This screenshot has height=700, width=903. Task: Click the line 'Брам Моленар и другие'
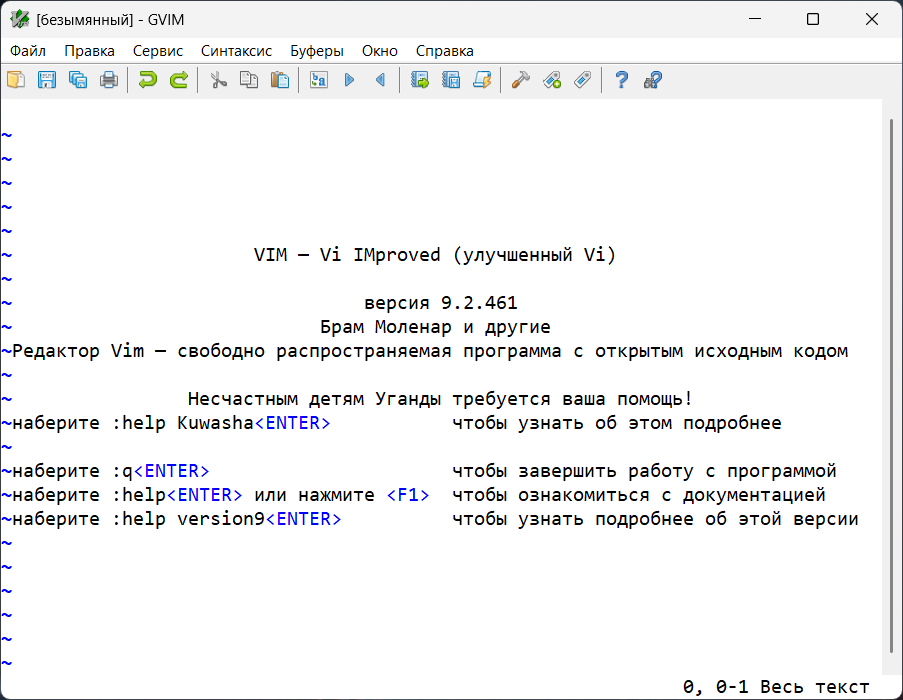(x=435, y=327)
